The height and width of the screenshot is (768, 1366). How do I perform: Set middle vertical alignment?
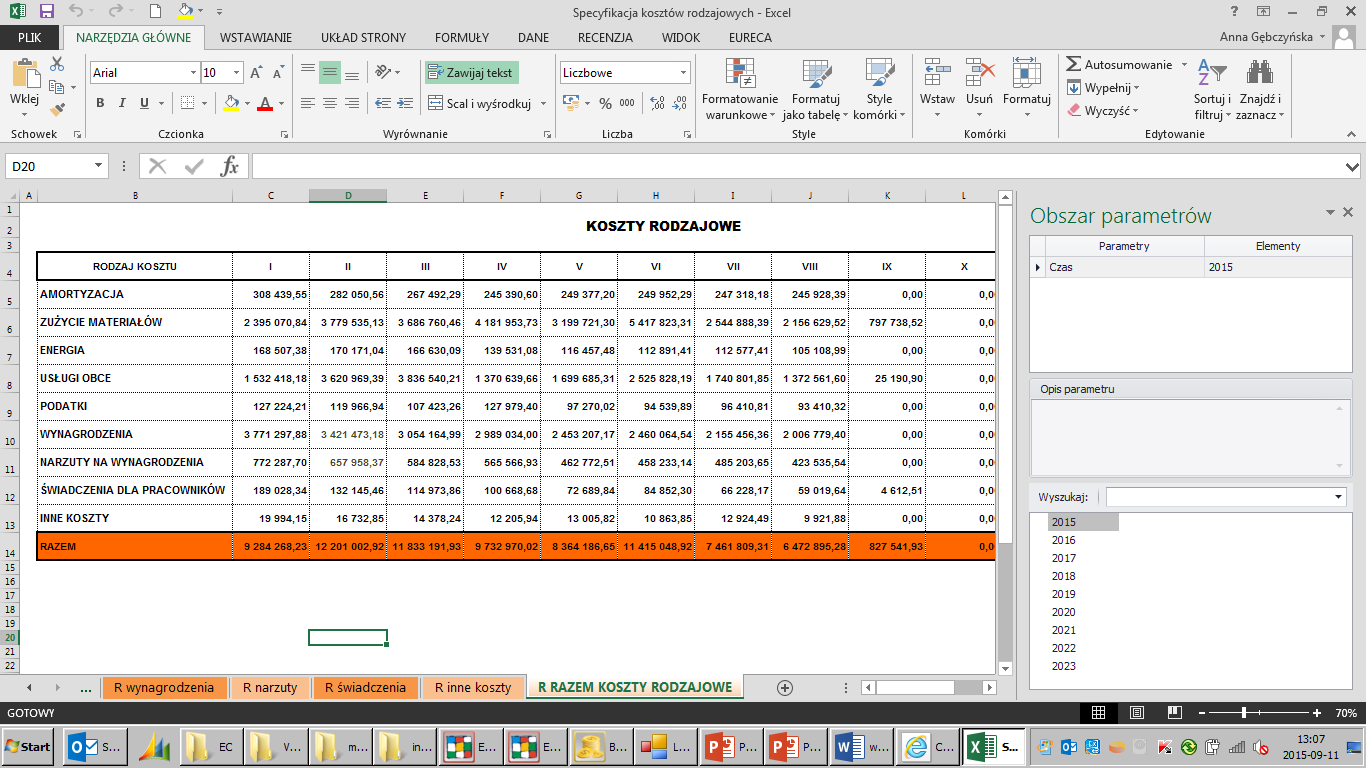pyautogui.click(x=330, y=73)
